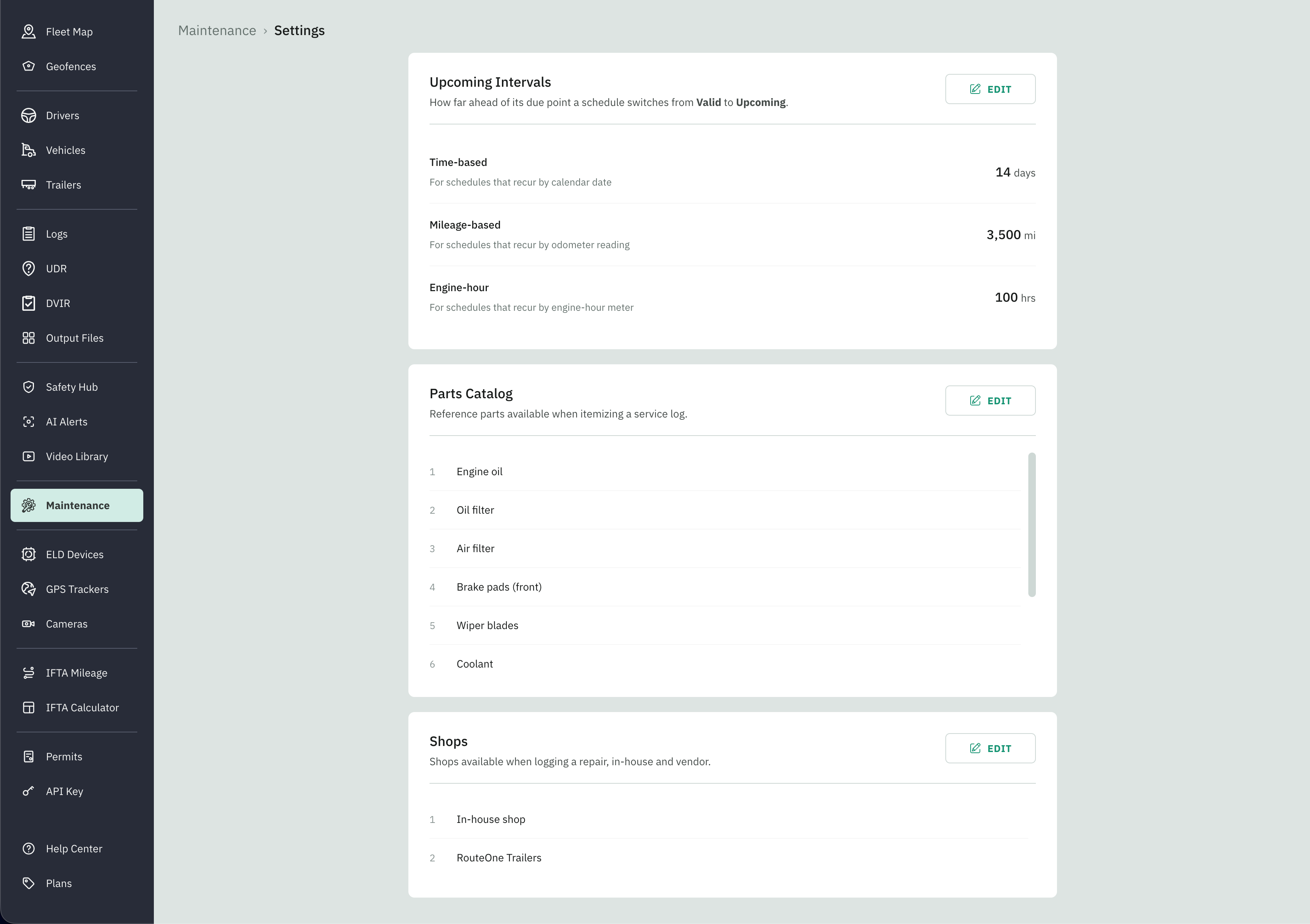
Task: Click the UDR question-pin icon
Action: 29,269
